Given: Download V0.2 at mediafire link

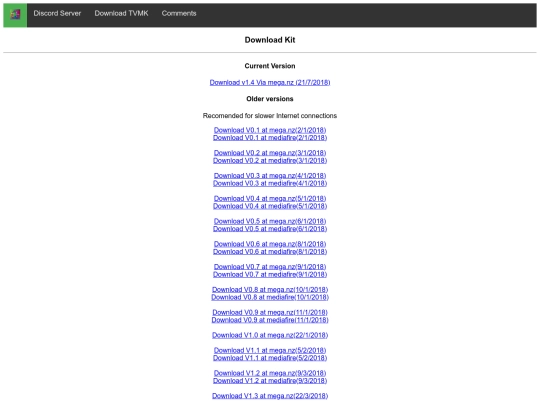Looking at the screenshot, I should [270, 160].
